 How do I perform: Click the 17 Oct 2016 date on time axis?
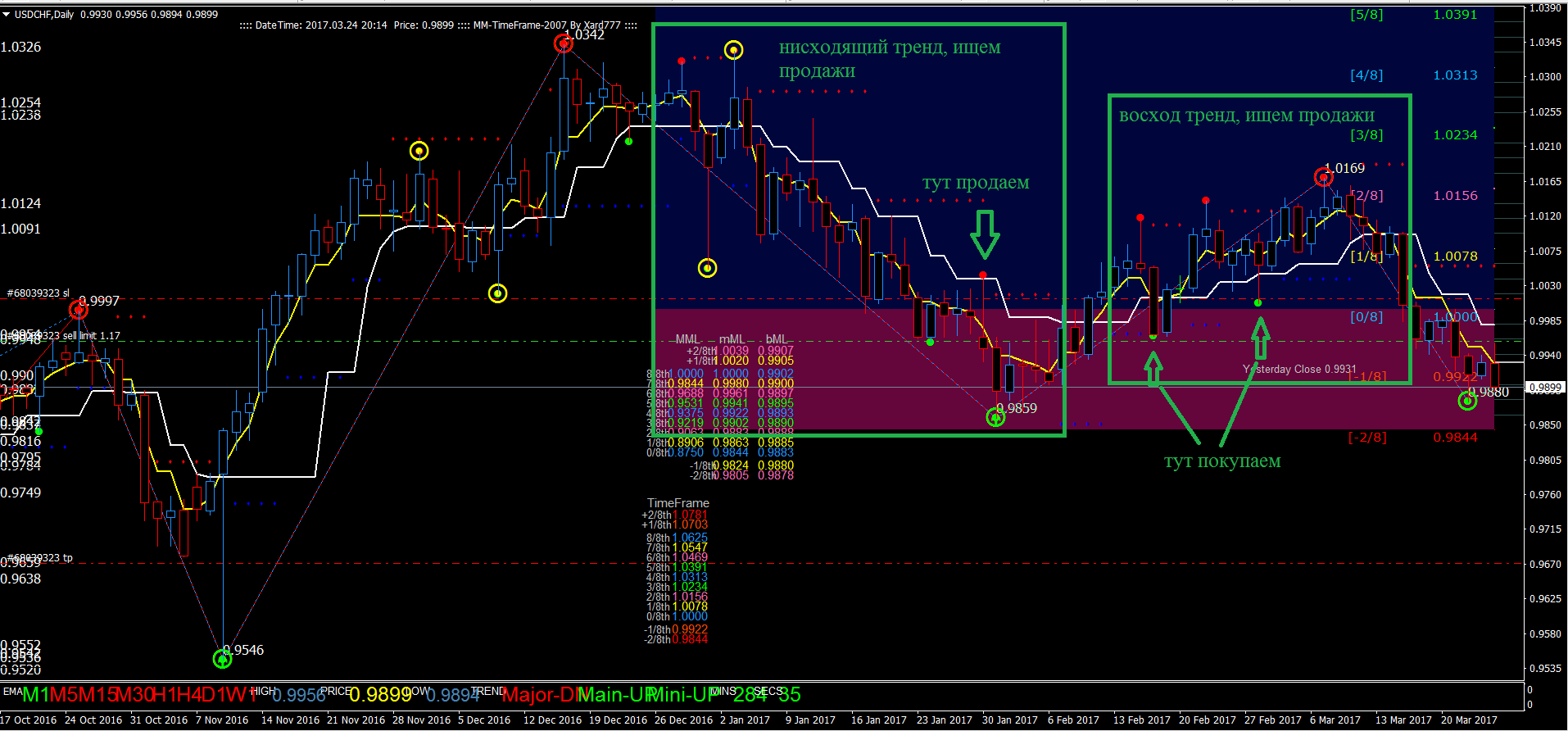pos(29,720)
